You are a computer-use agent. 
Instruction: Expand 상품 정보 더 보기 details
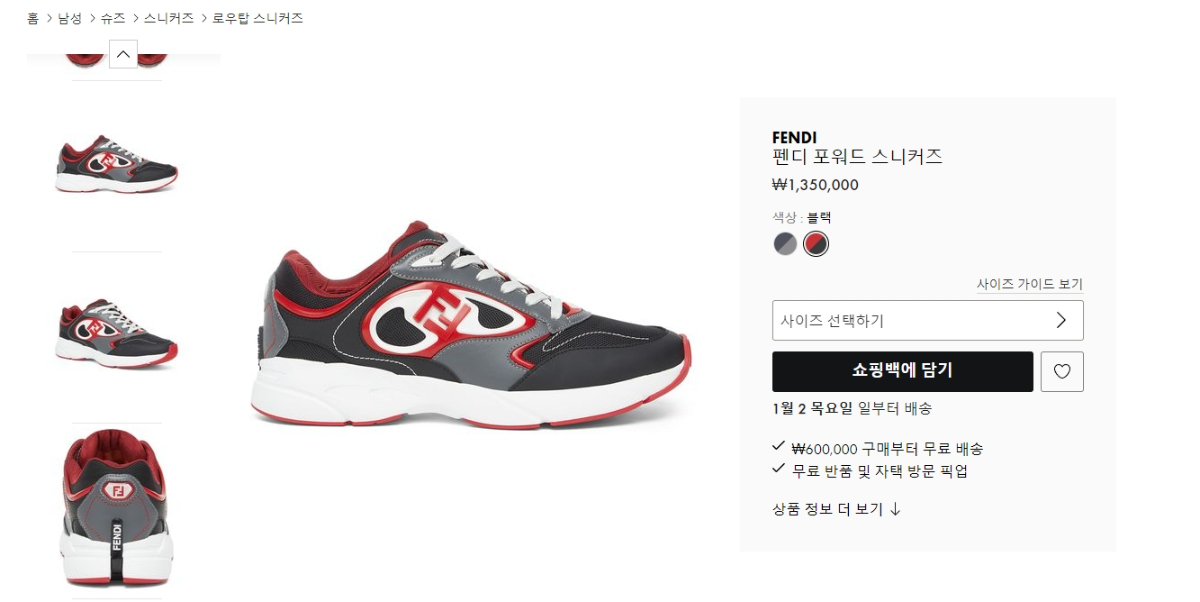pos(837,509)
